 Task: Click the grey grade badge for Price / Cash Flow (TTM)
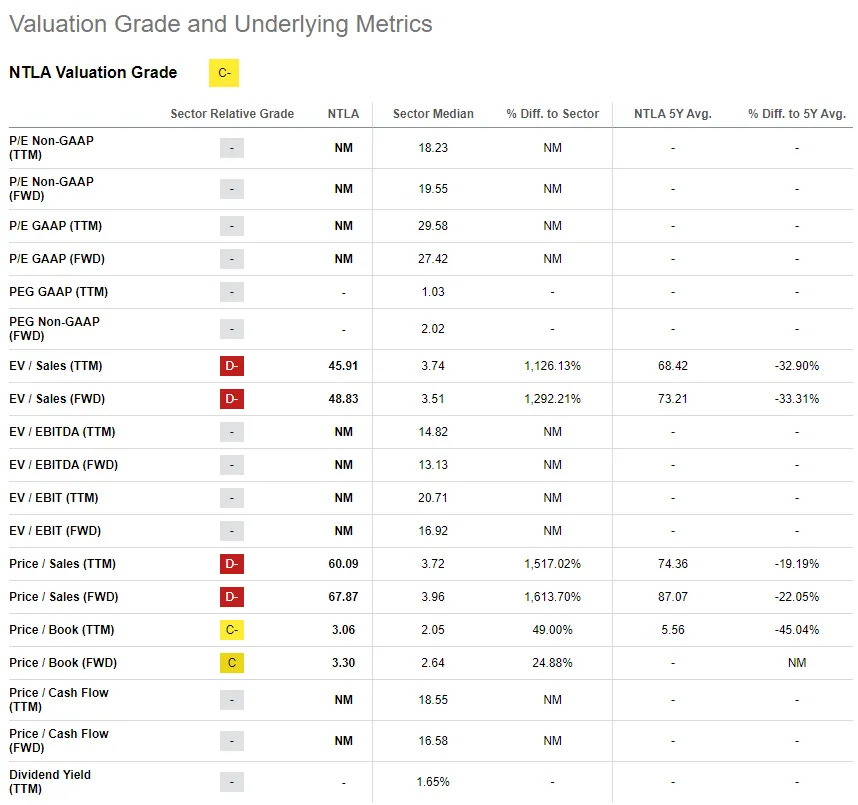coord(232,700)
